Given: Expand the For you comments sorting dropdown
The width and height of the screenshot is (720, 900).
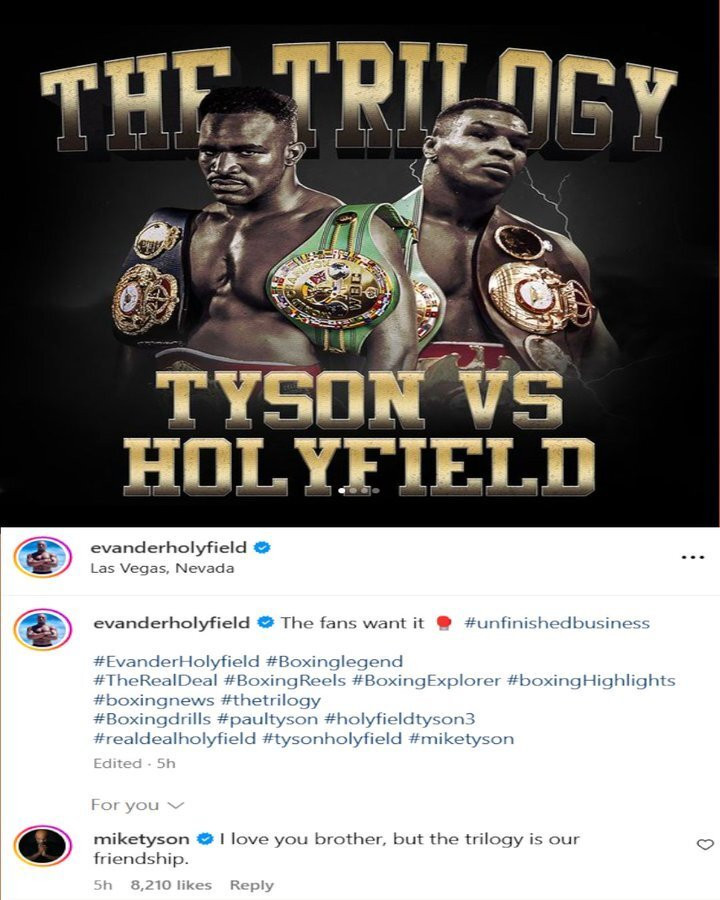Looking at the screenshot, I should point(137,805).
